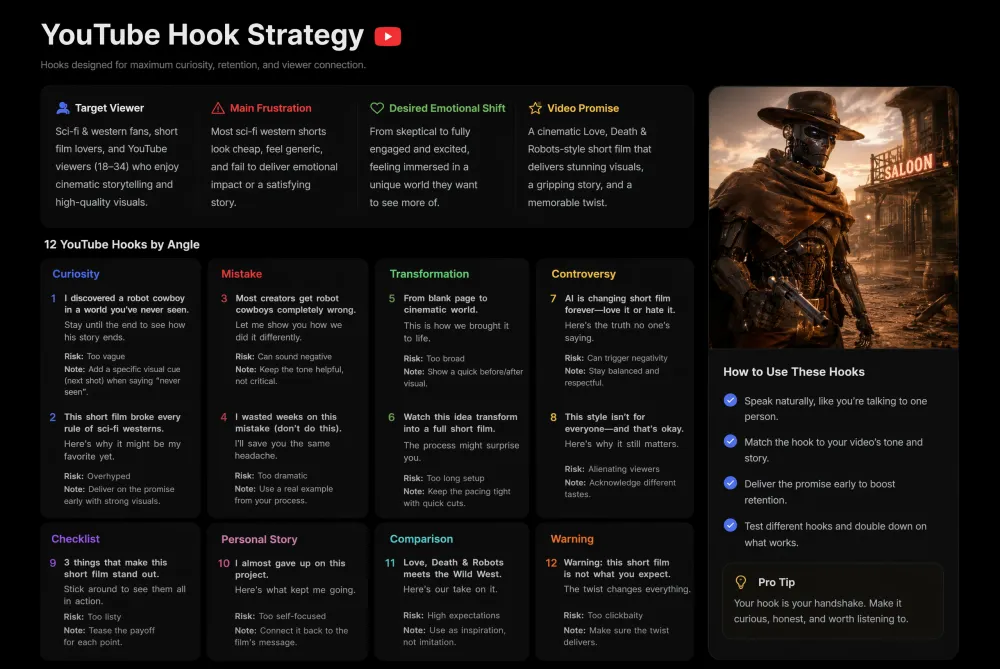Screen dimensions: 1000x669
Task: Click the 'How to Use These Hooks' heading
Action: point(794,372)
